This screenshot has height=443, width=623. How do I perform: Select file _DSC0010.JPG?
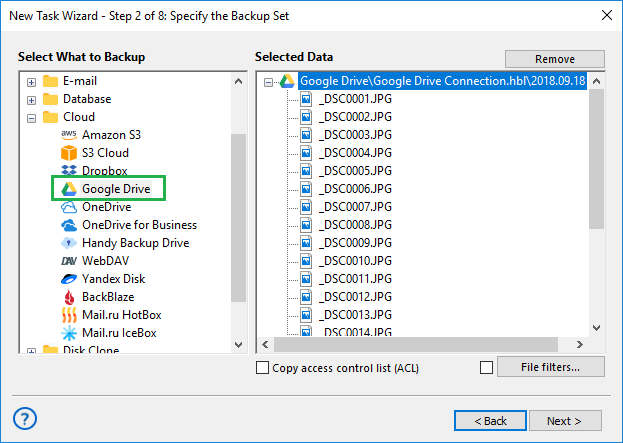(x=355, y=261)
